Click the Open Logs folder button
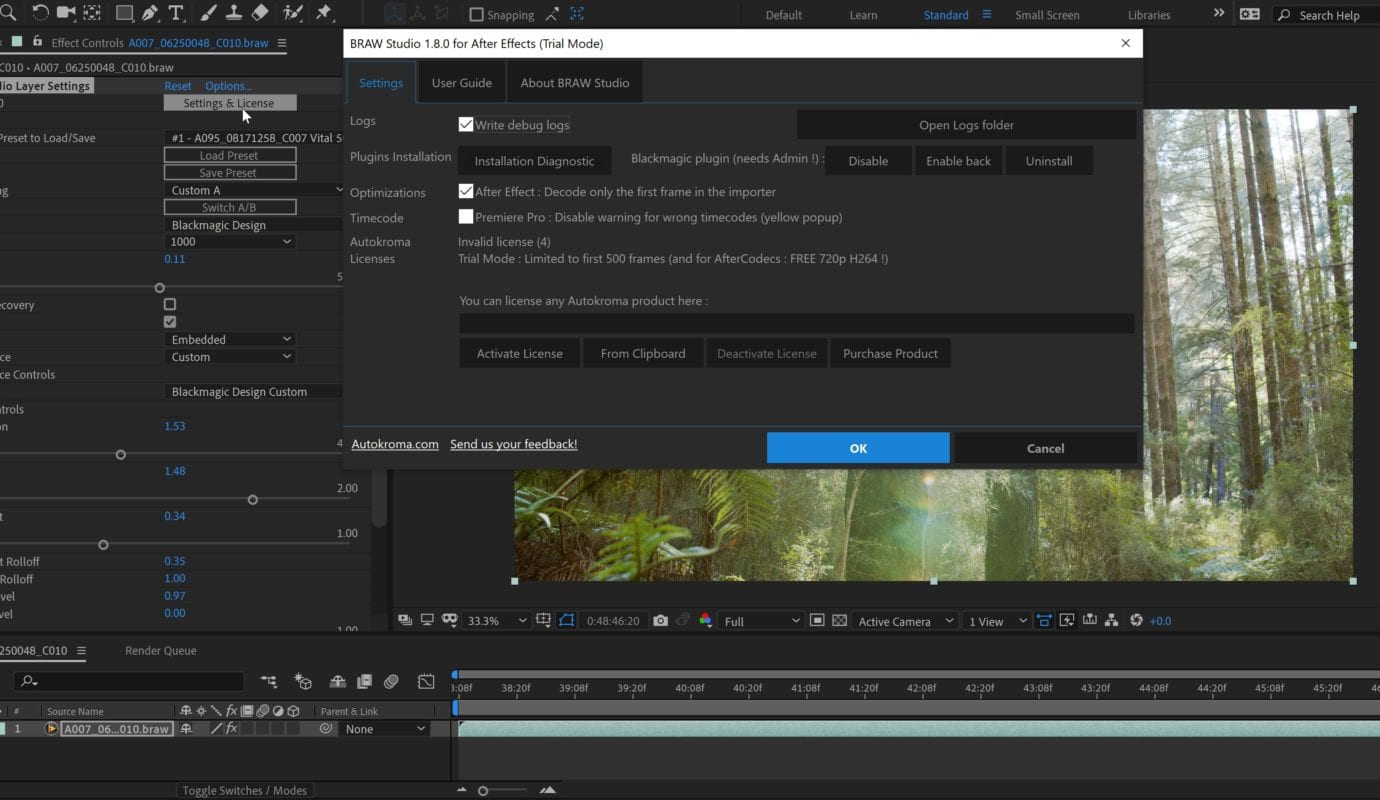This screenshot has height=800, width=1380. tap(966, 125)
